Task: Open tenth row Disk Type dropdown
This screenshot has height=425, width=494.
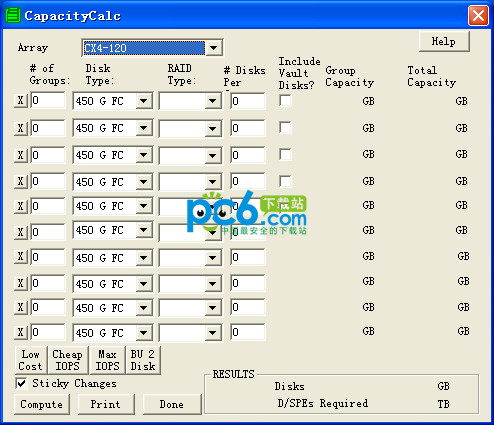Action: 144,333
